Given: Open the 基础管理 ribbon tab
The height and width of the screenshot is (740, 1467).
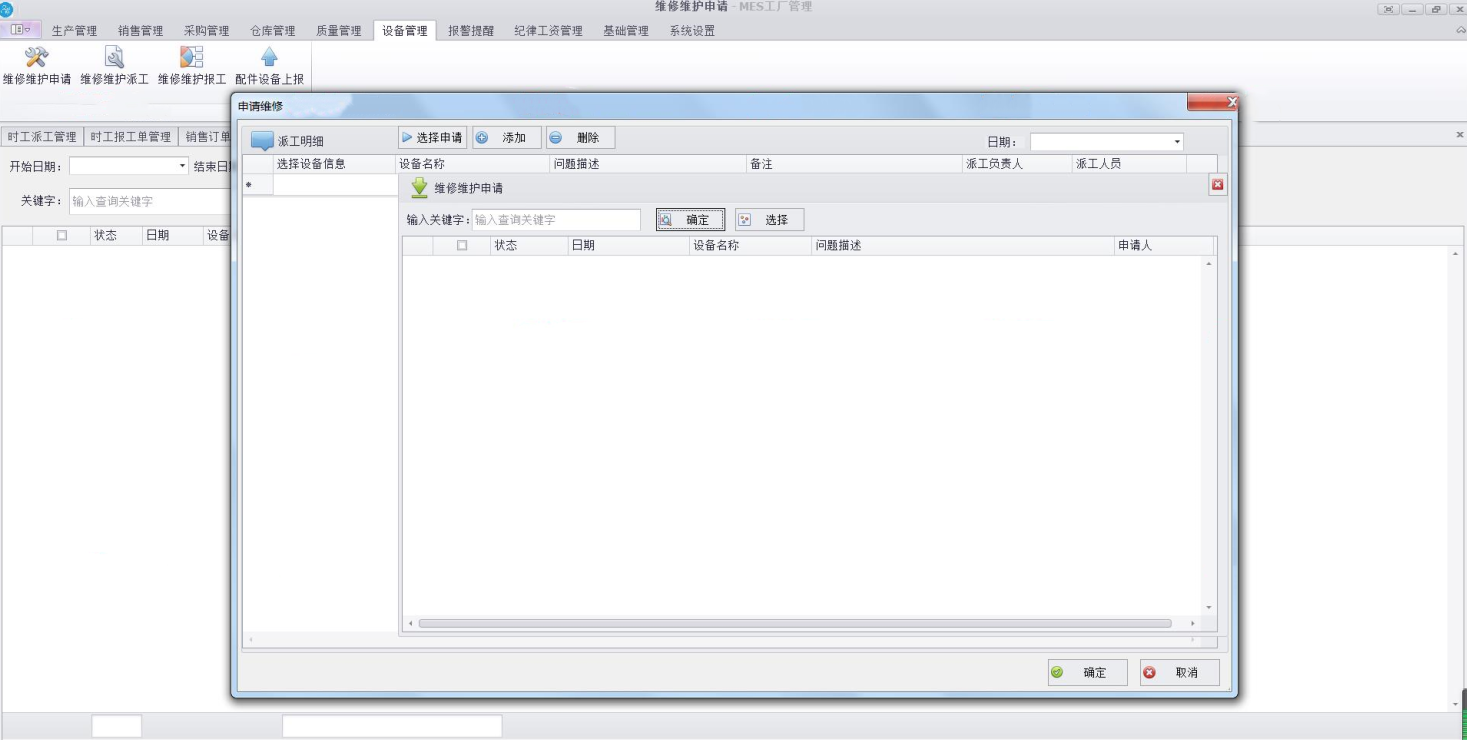Looking at the screenshot, I should [x=626, y=31].
